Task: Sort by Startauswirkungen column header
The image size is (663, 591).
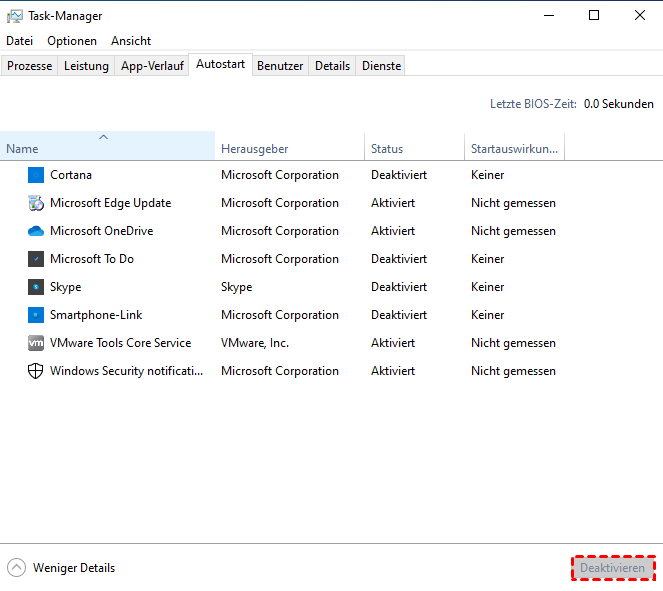Action: (514, 149)
